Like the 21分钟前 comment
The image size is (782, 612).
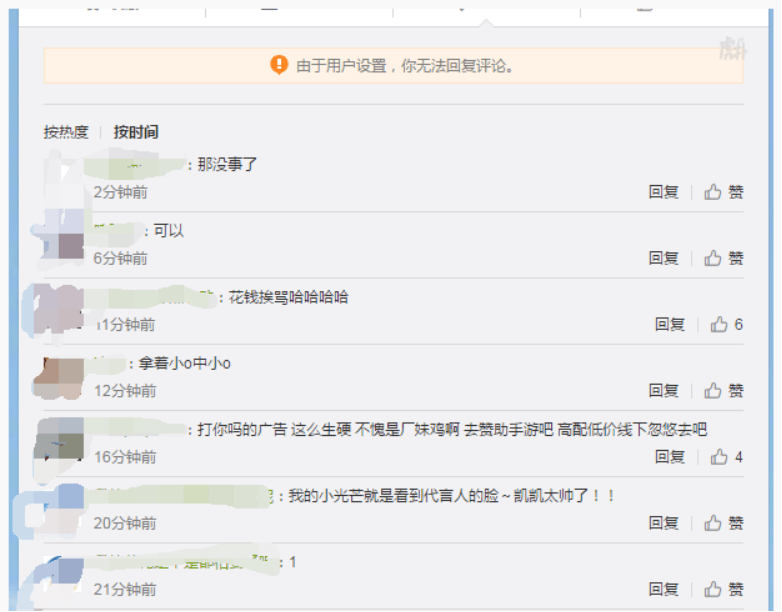click(724, 590)
